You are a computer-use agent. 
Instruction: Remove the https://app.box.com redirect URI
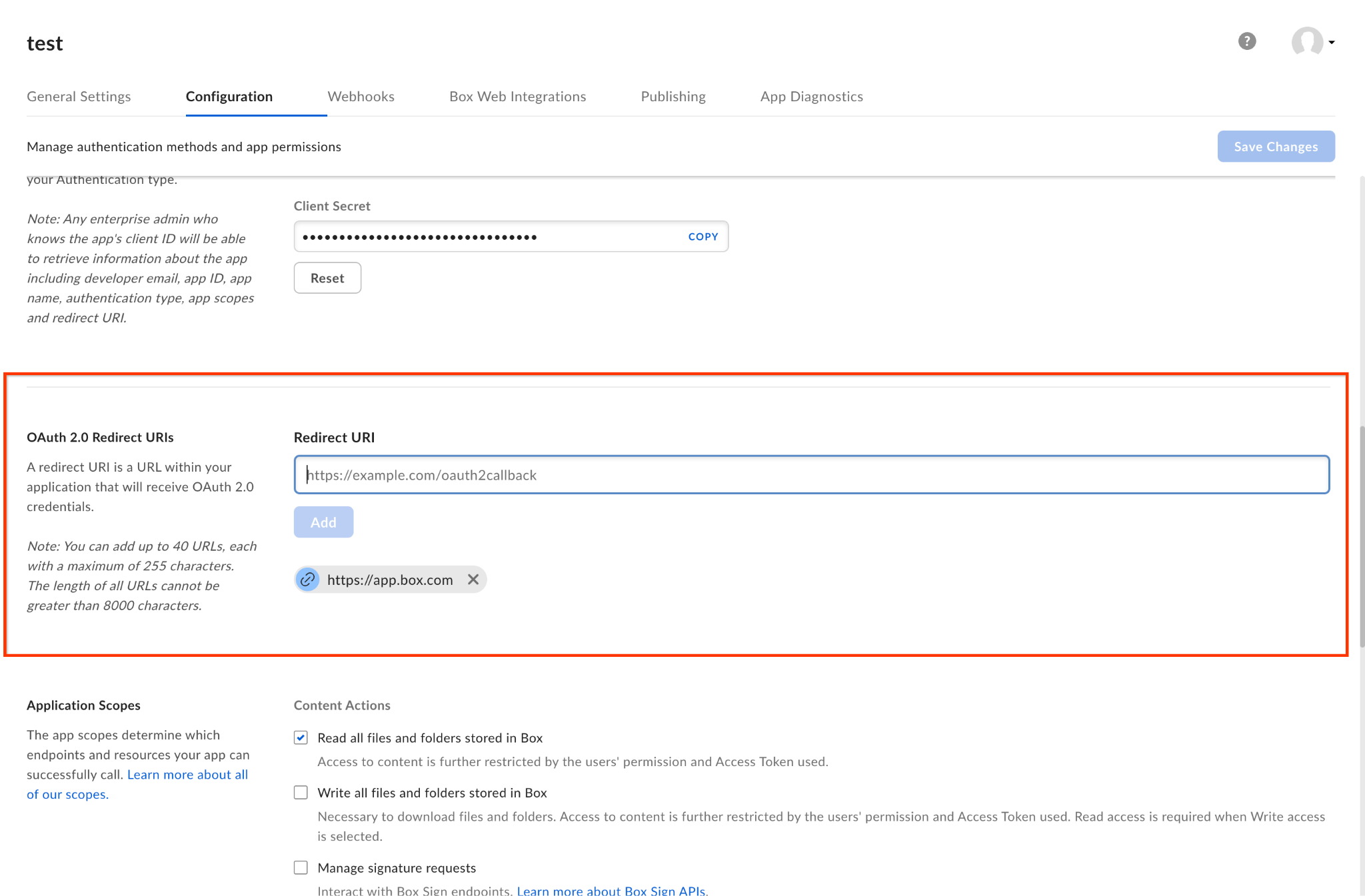473,580
